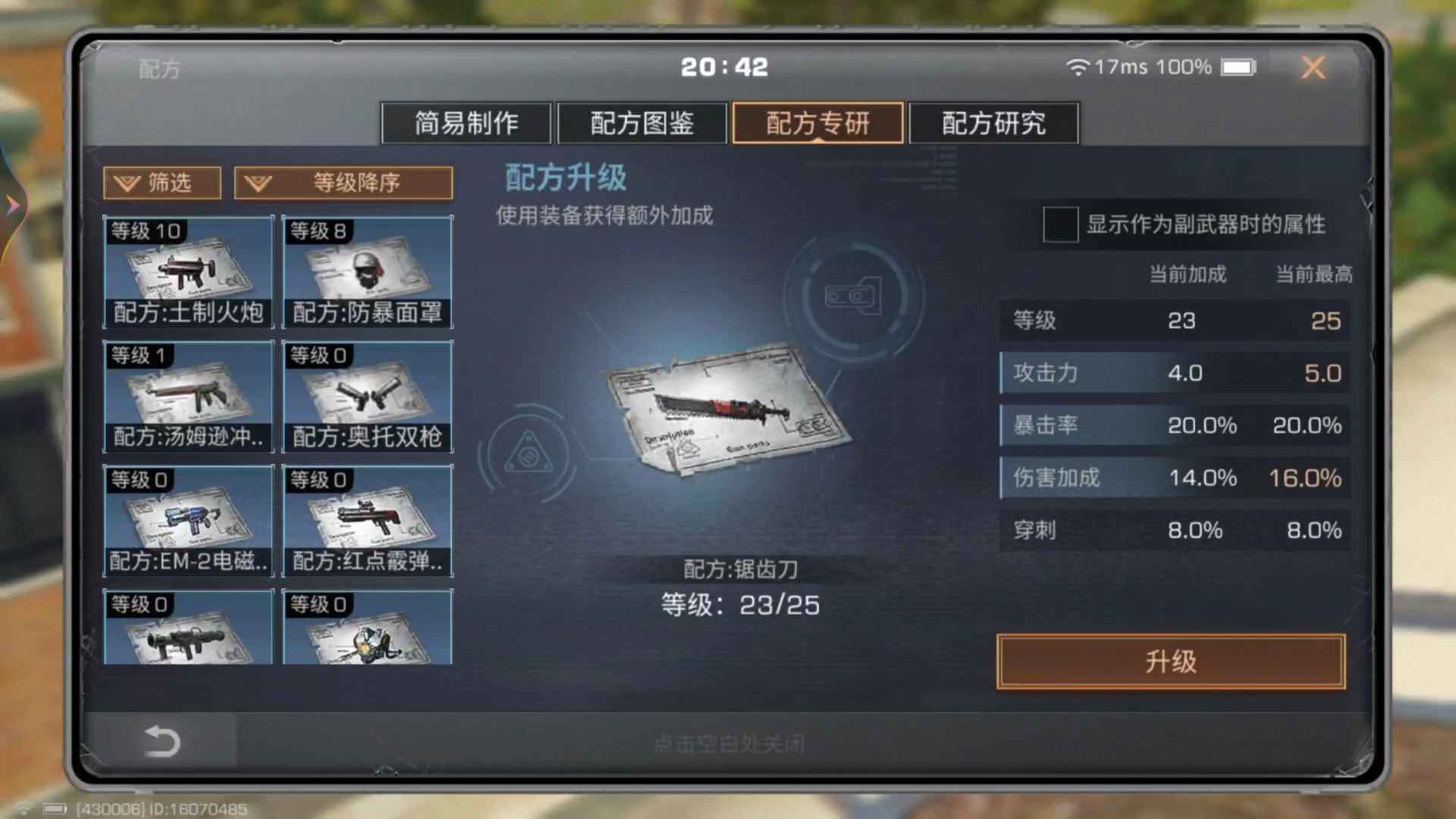Image resolution: width=1456 pixels, height=819 pixels.
Task: Open the 筛选 filter dropdown
Action: (x=162, y=183)
